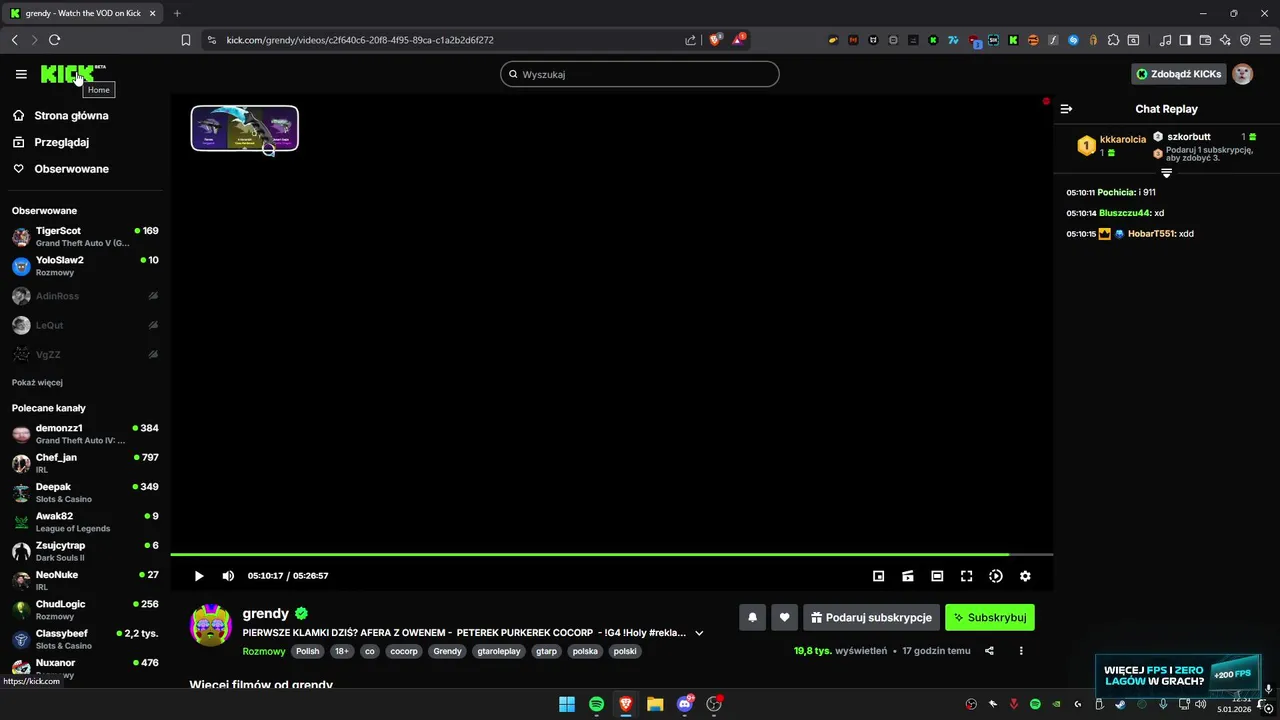Screen dimensions: 1280x720
Task: Go back in browser
Action: [14, 40]
